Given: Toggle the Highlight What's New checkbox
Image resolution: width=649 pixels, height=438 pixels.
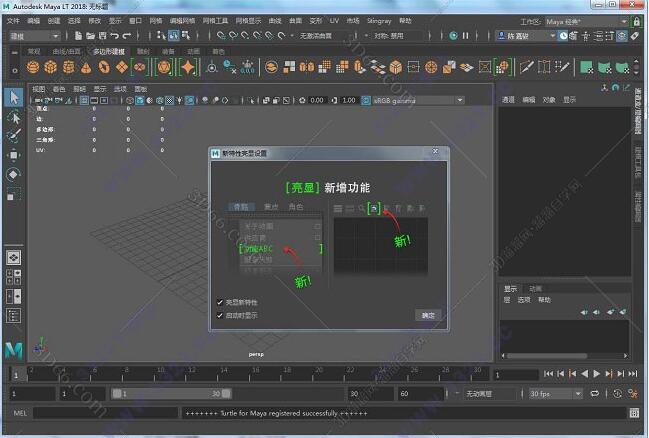Looking at the screenshot, I should point(220,302).
